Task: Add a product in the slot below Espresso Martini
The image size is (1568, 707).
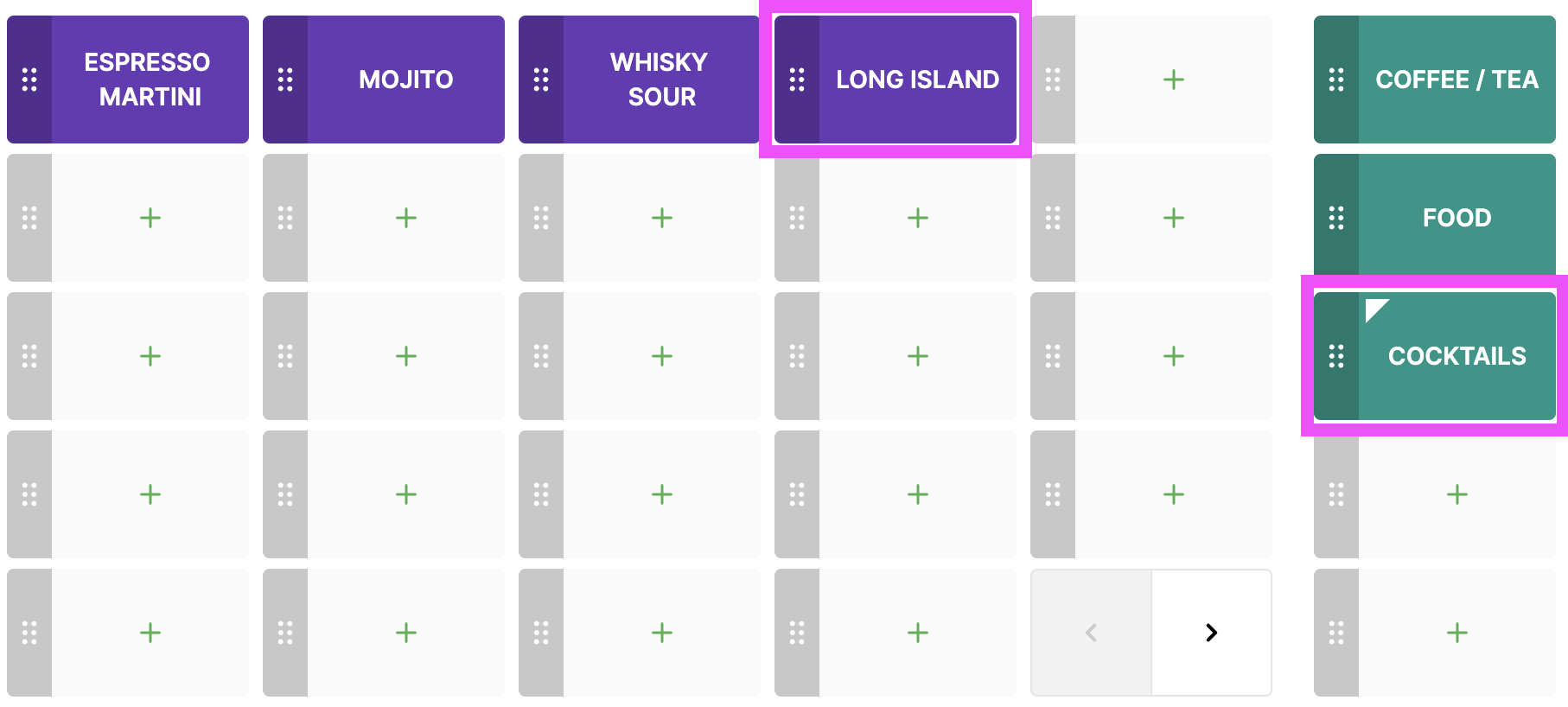Action: click(150, 218)
